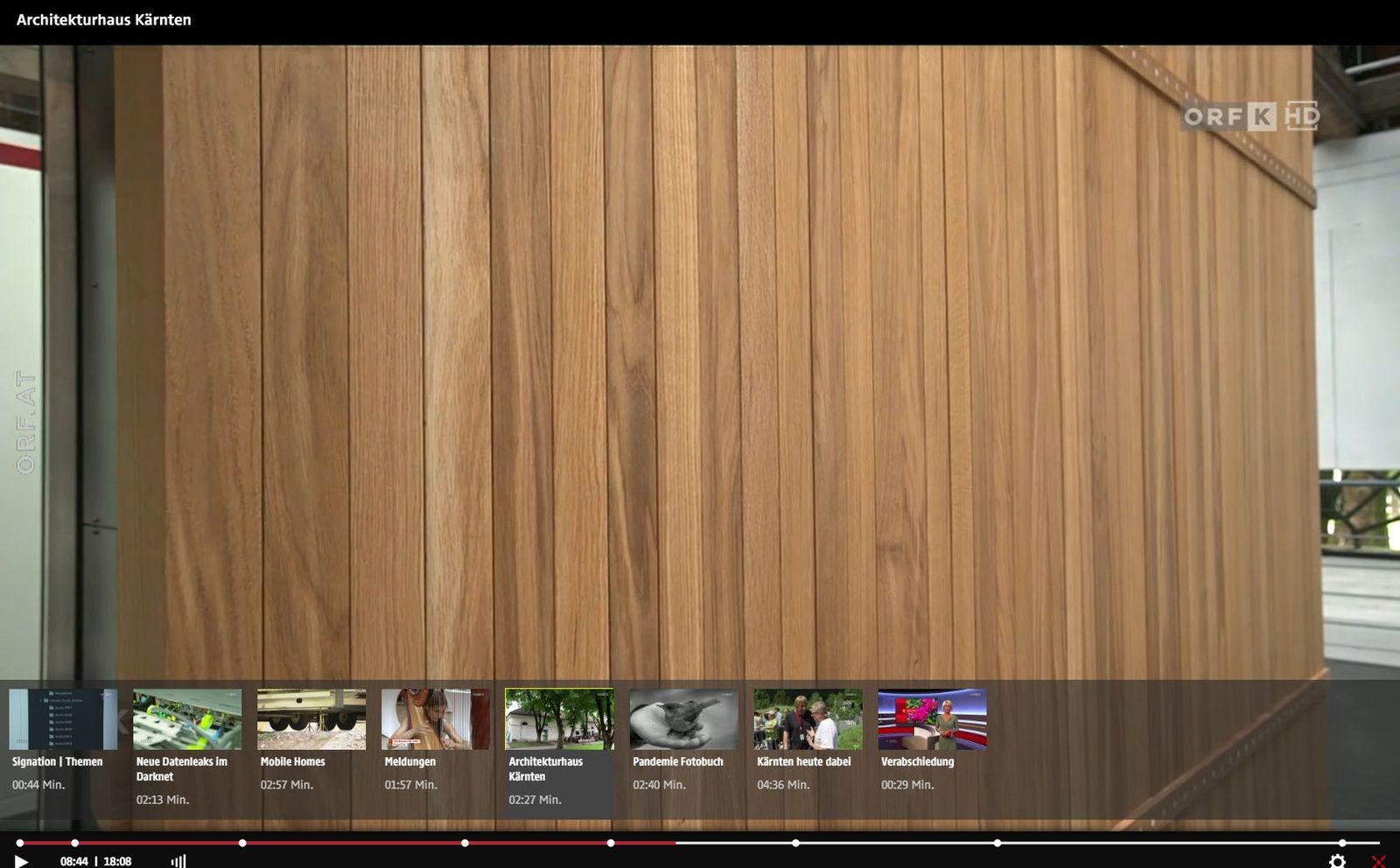
Task: Open the player settings gear
Action: 1337,861
